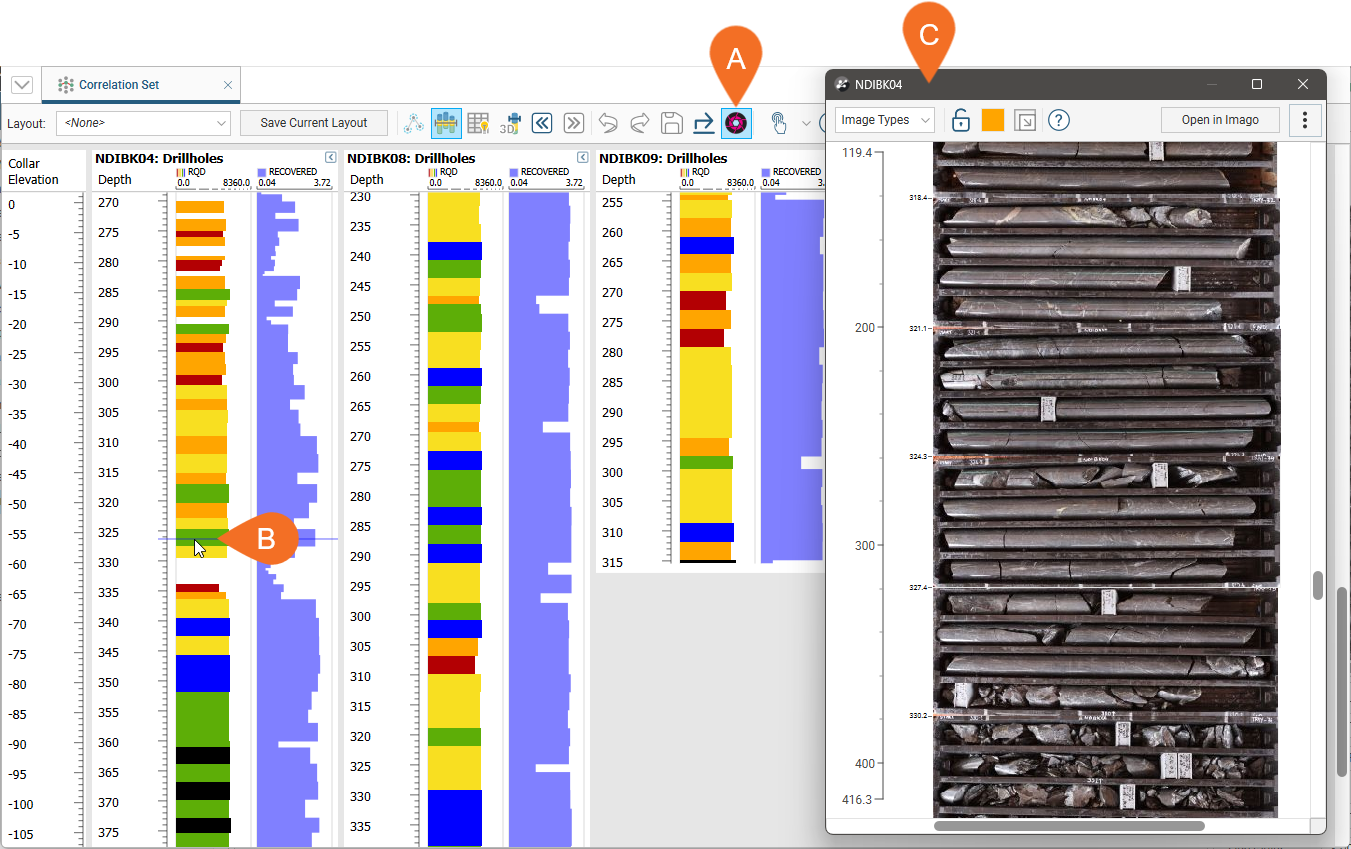Click the redo arrow icon
The image size is (1351, 849).
click(x=640, y=123)
